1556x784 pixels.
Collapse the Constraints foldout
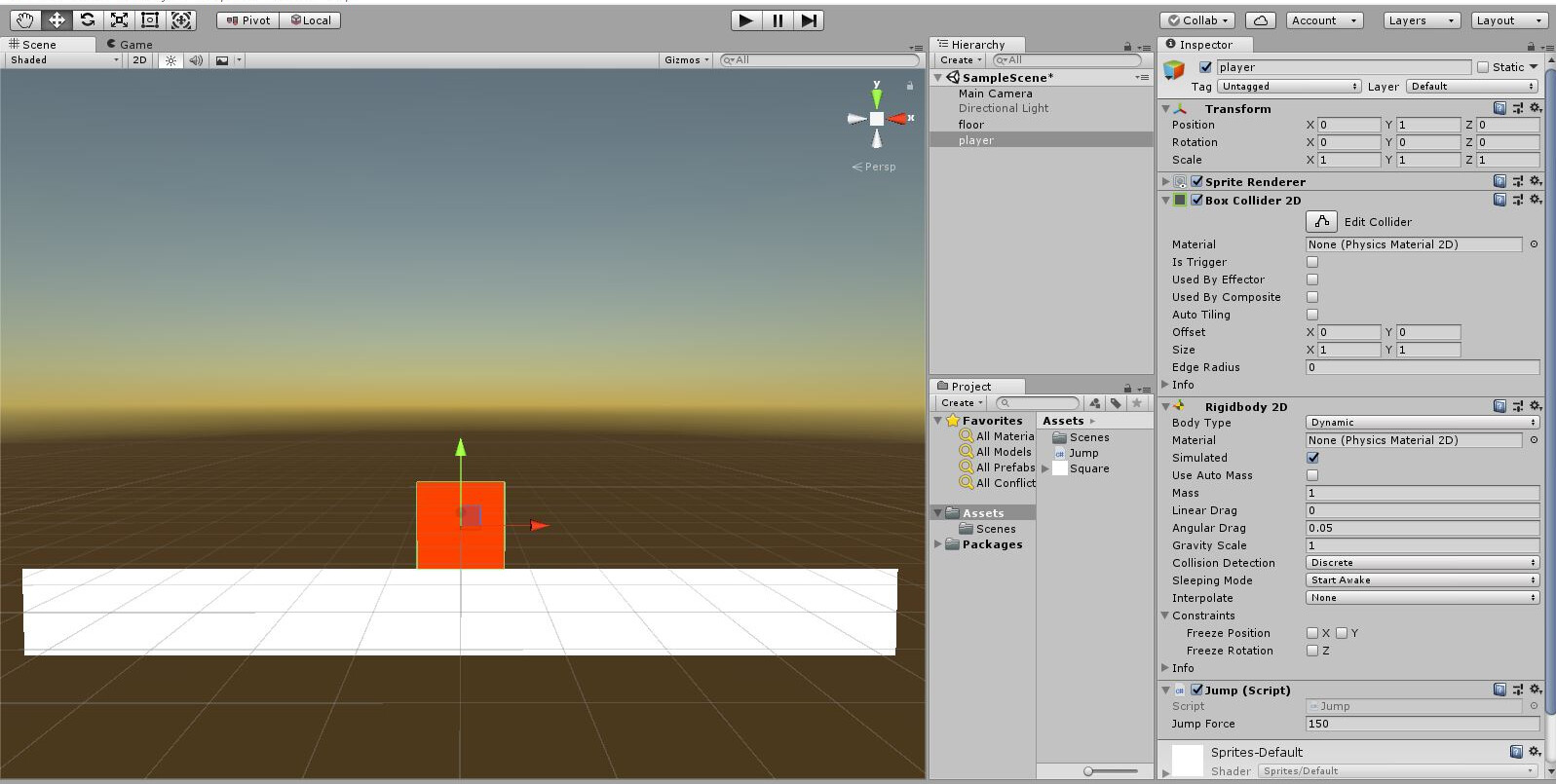[1165, 616]
